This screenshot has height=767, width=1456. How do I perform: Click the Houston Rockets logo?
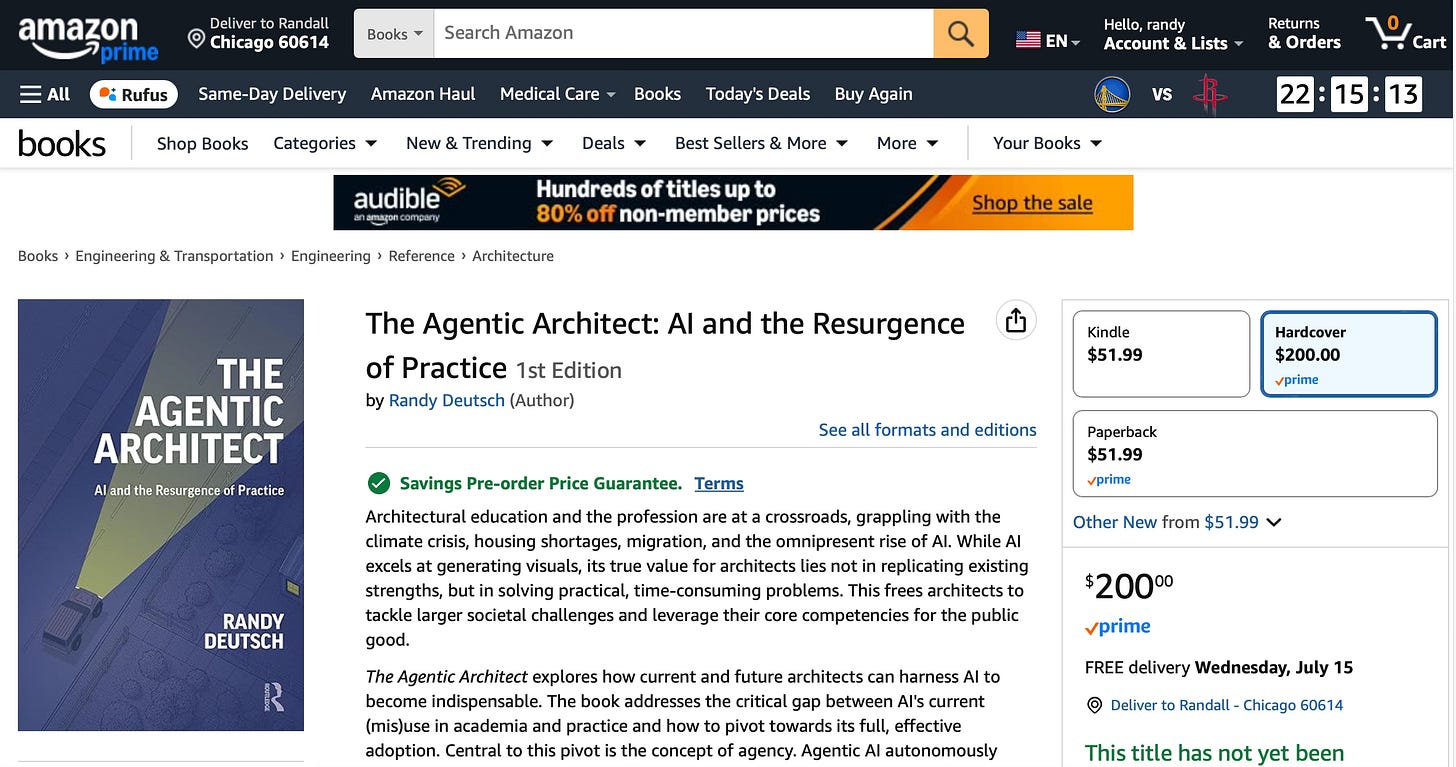(x=1210, y=95)
